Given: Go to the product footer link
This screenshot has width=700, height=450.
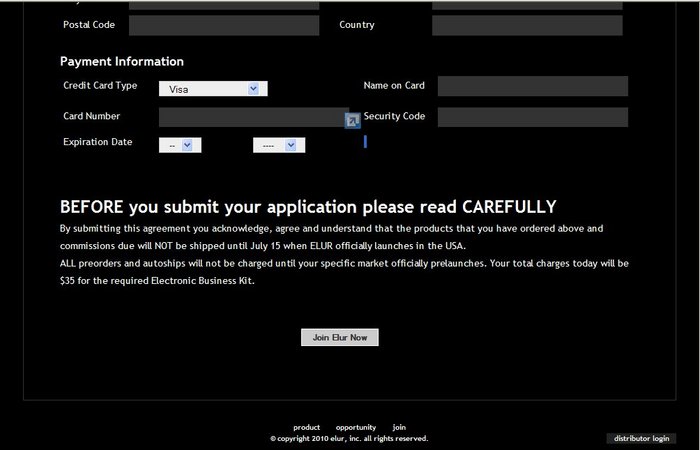Looking at the screenshot, I should tap(306, 427).
